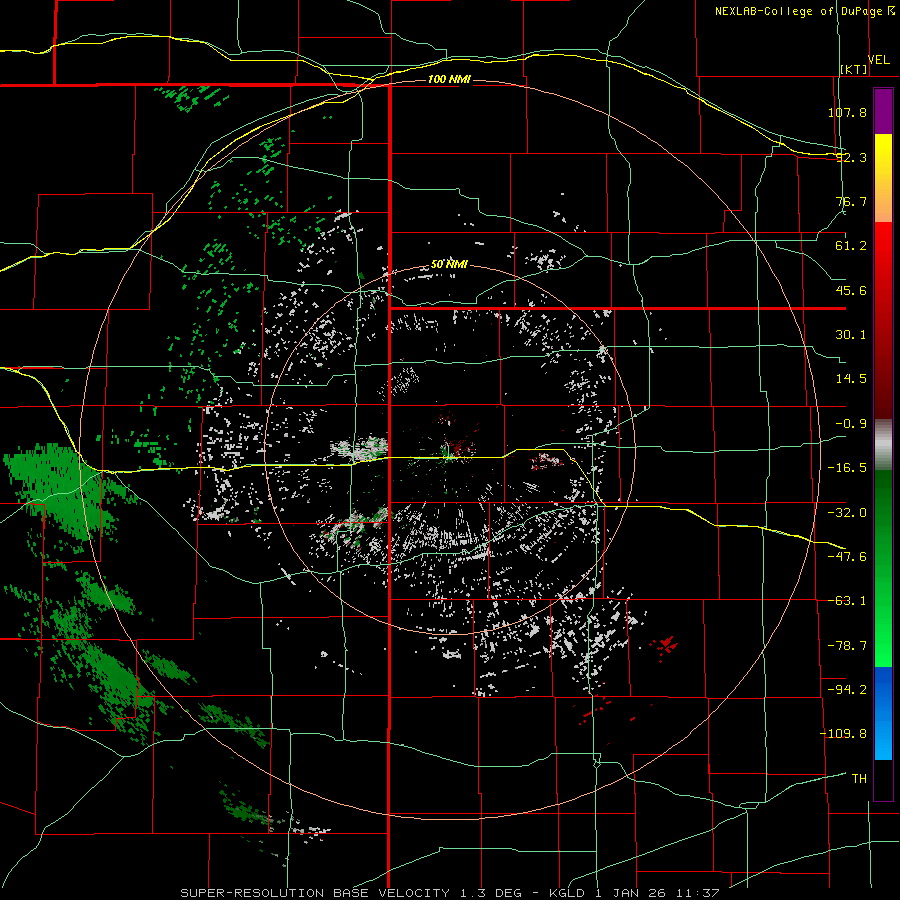
Task: Click the 45.6 legend value
Action: (851, 290)
